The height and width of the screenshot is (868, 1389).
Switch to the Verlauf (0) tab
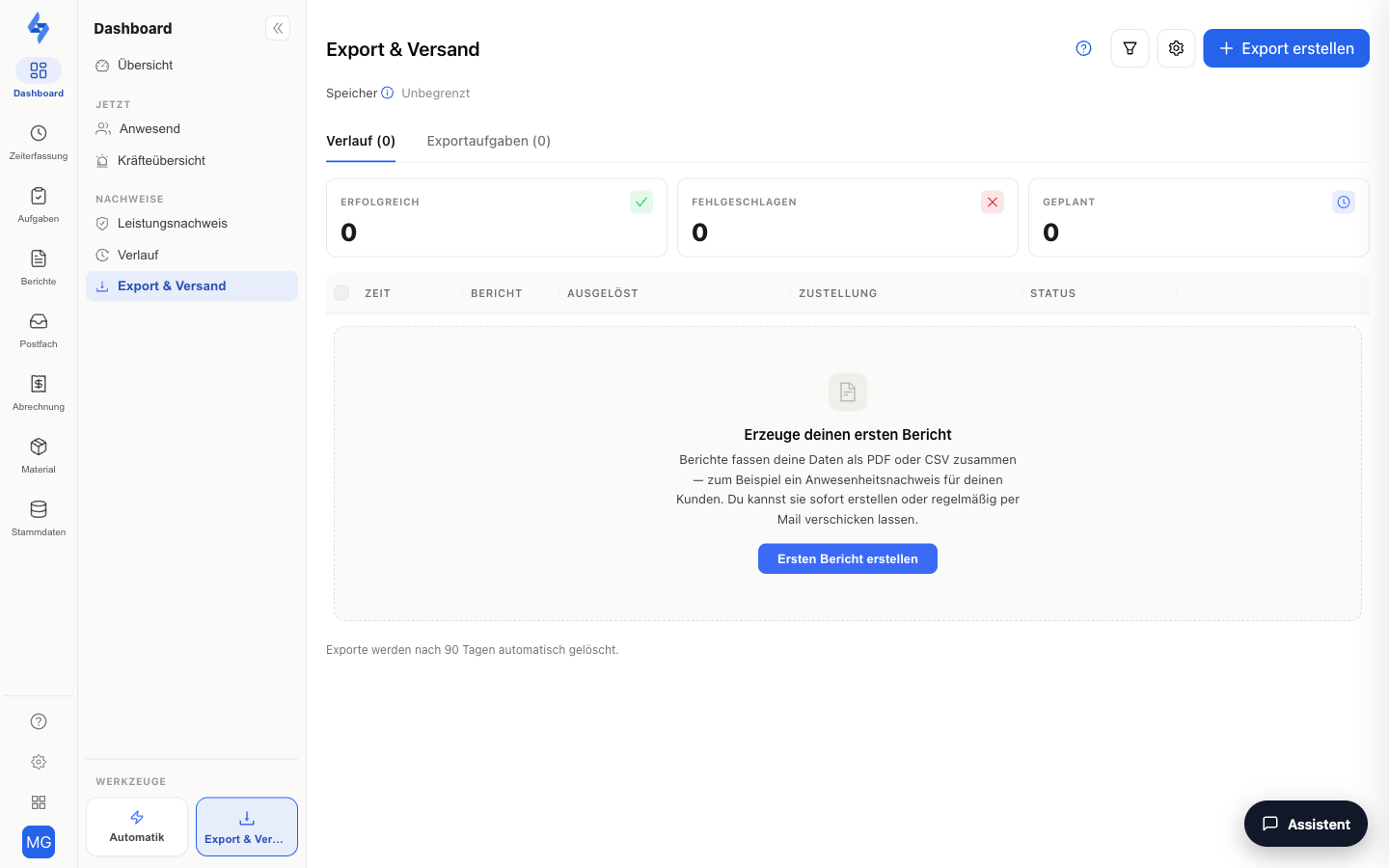click(361, 141)
